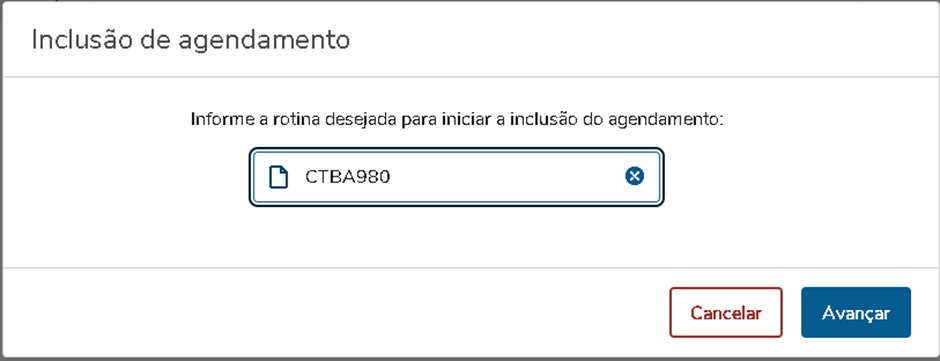940x361 pixels.
Task: Remove the entered routine using the circular X
Action: (634, 176)
